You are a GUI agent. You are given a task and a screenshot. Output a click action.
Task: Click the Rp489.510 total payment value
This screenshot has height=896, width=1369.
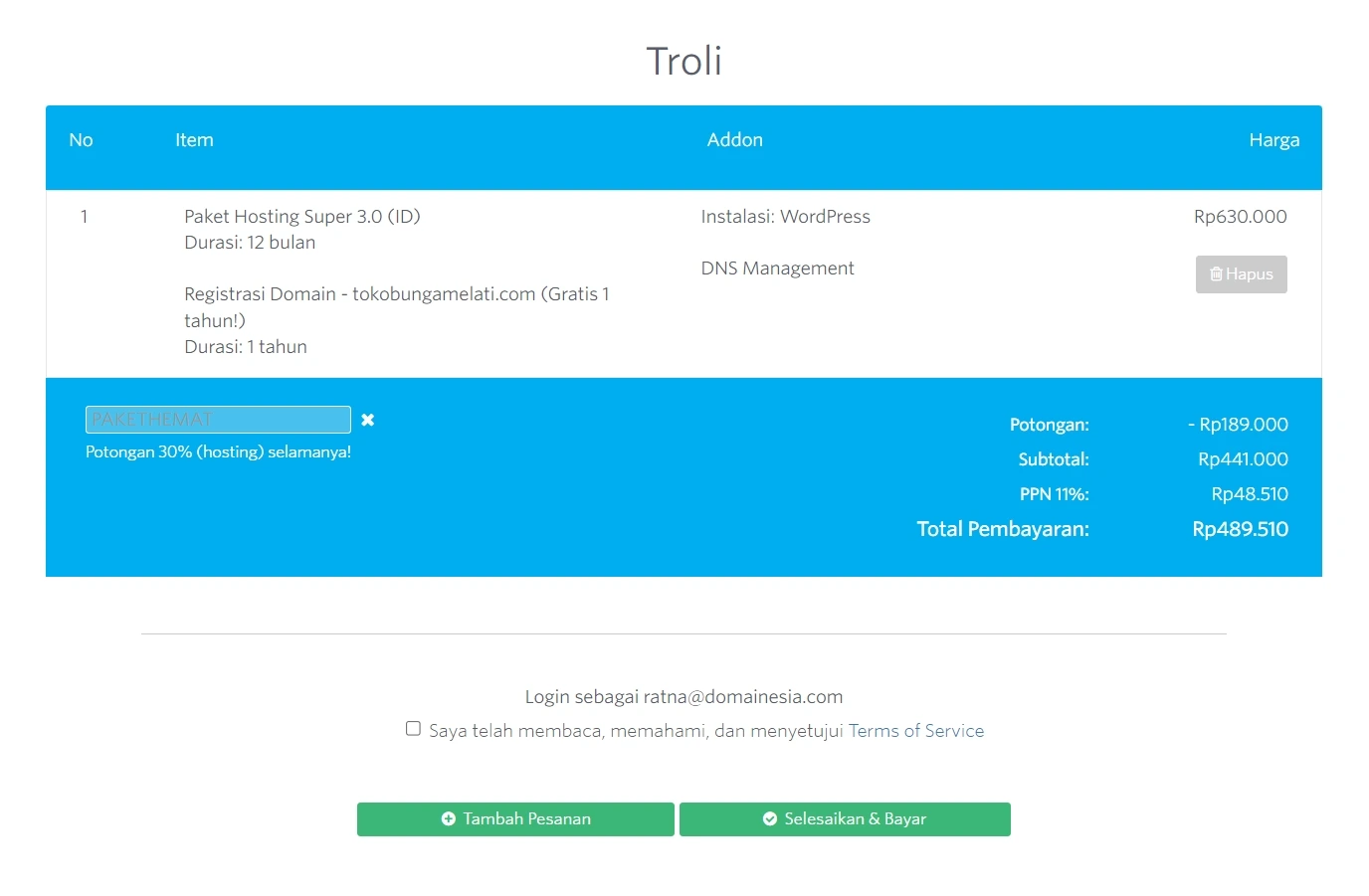click(x=1240, y=529)
